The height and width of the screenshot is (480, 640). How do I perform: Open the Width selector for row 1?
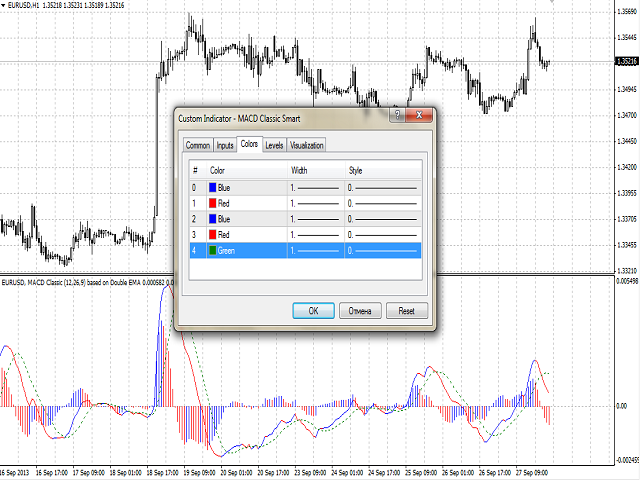[316, 203]
